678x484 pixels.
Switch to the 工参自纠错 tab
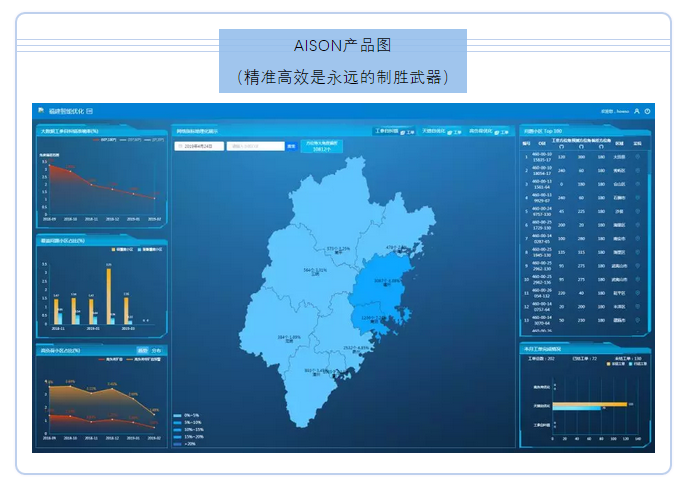[x=387, y=131]
